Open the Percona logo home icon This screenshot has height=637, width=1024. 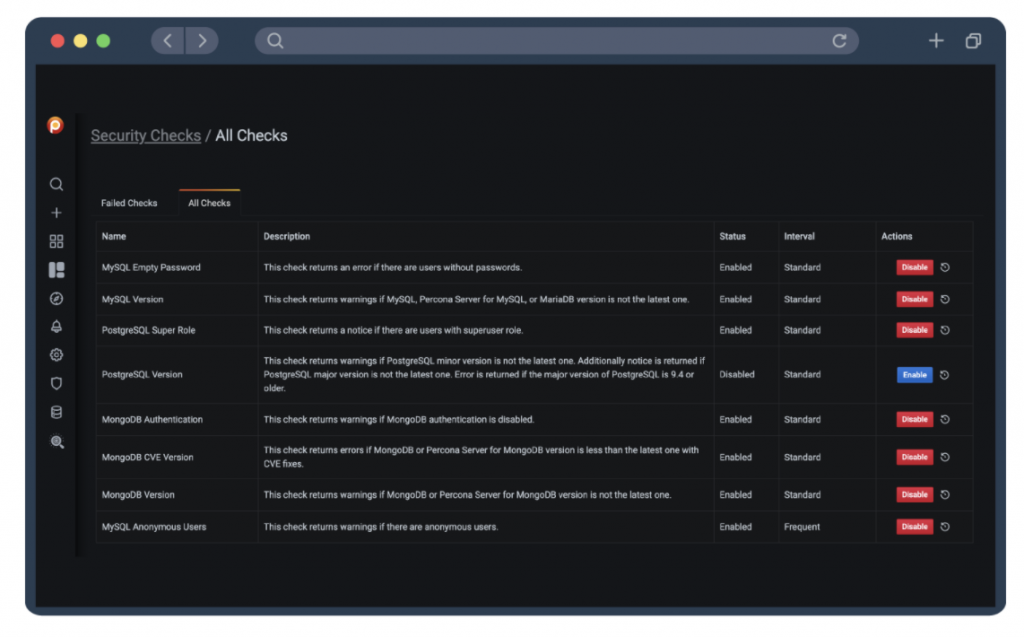pyautogui.click(x=56, y=125)
